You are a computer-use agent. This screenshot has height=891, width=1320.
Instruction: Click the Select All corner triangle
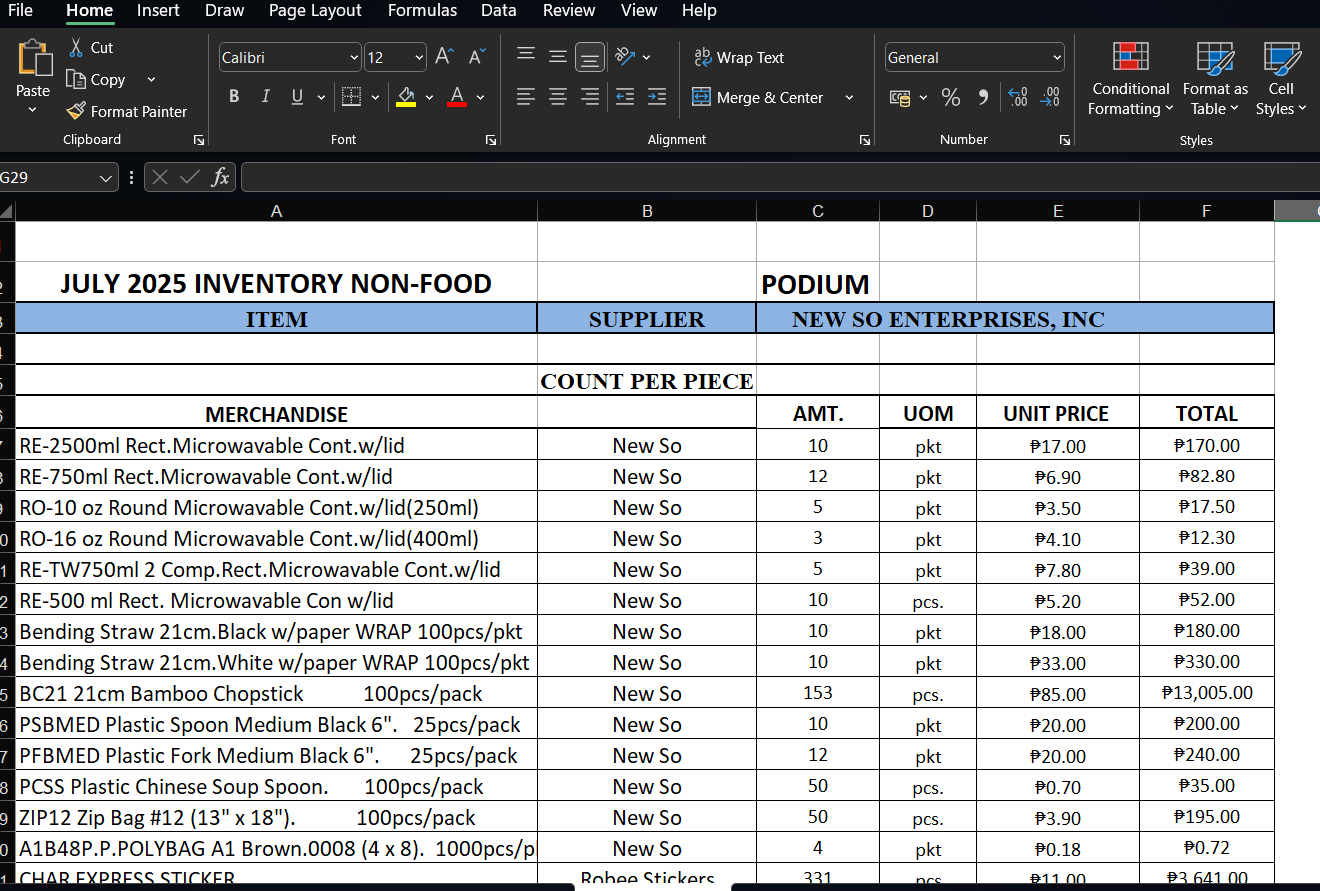coord(7,211)
